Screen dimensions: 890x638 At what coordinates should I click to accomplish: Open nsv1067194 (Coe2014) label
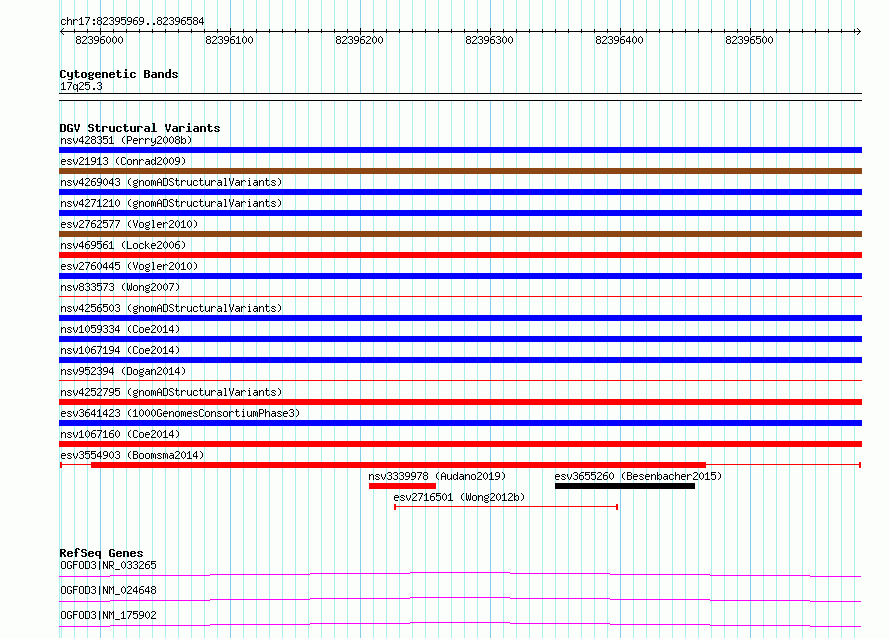pos(120,350)
